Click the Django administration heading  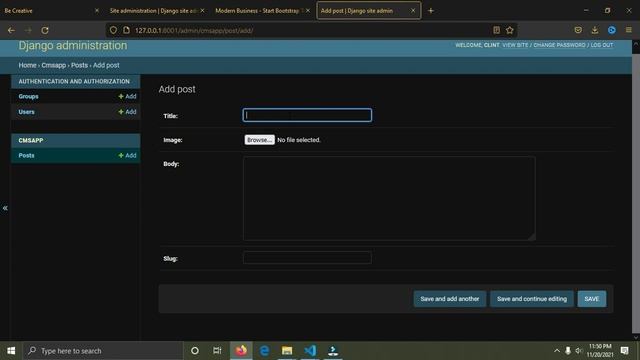click(73, 45)
